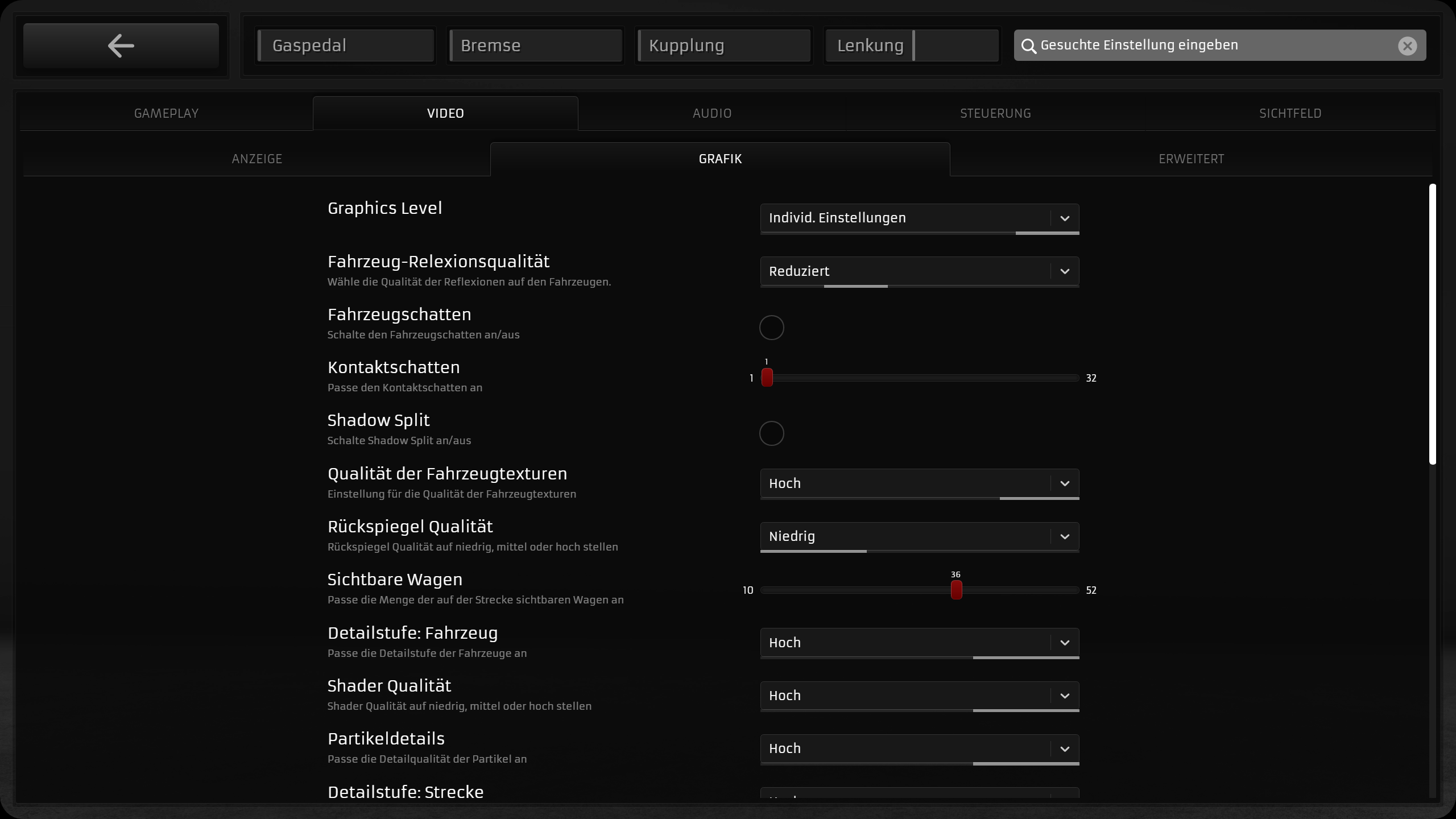Open Fahrzeug-Relexionsqualität dropdown showing Reduziert
Image resolution: width=1456 pixels, height=819 pixels.
tap(904, 271)
